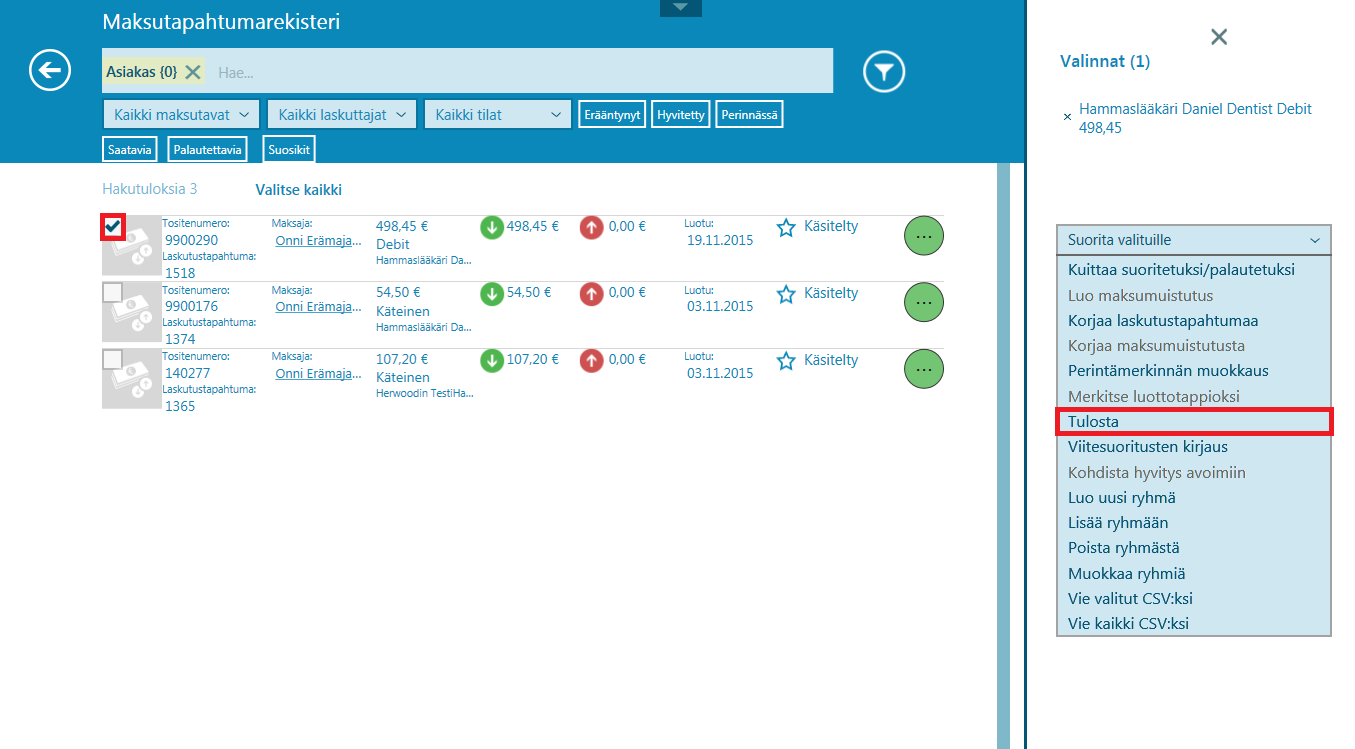Click red outgoing arrow in row 9900176
The height and width of the screenshot is (749, 1355).
point(592,294)
